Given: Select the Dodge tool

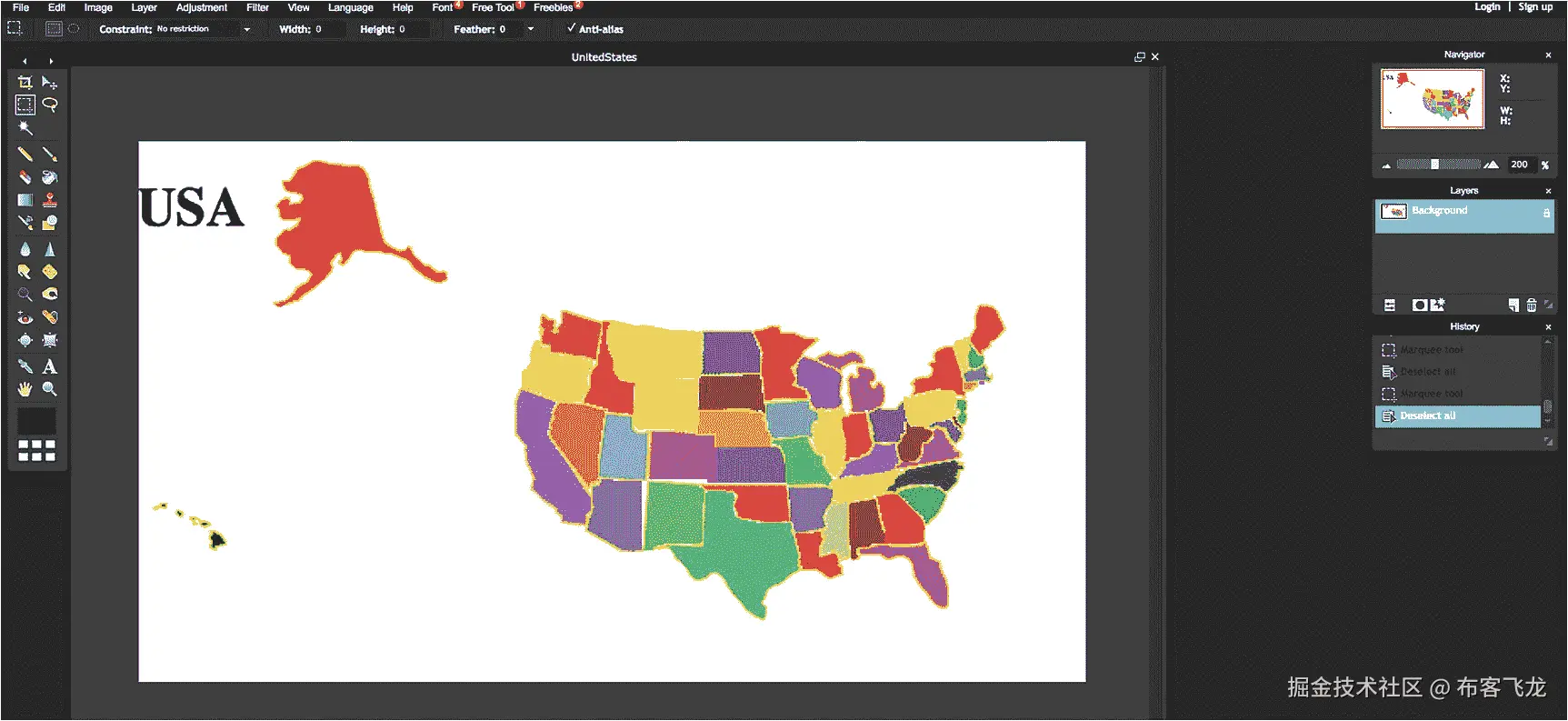Looking at the screenshot, I should pos(25,295).
